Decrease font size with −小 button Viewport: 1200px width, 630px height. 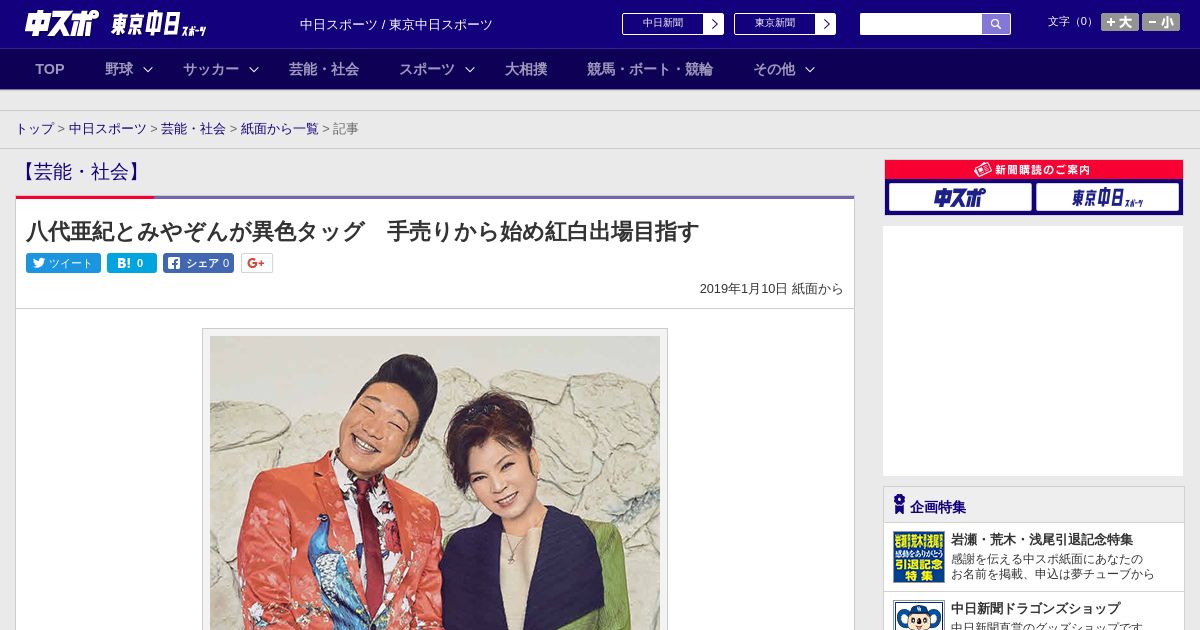[x=1161, y=22]
